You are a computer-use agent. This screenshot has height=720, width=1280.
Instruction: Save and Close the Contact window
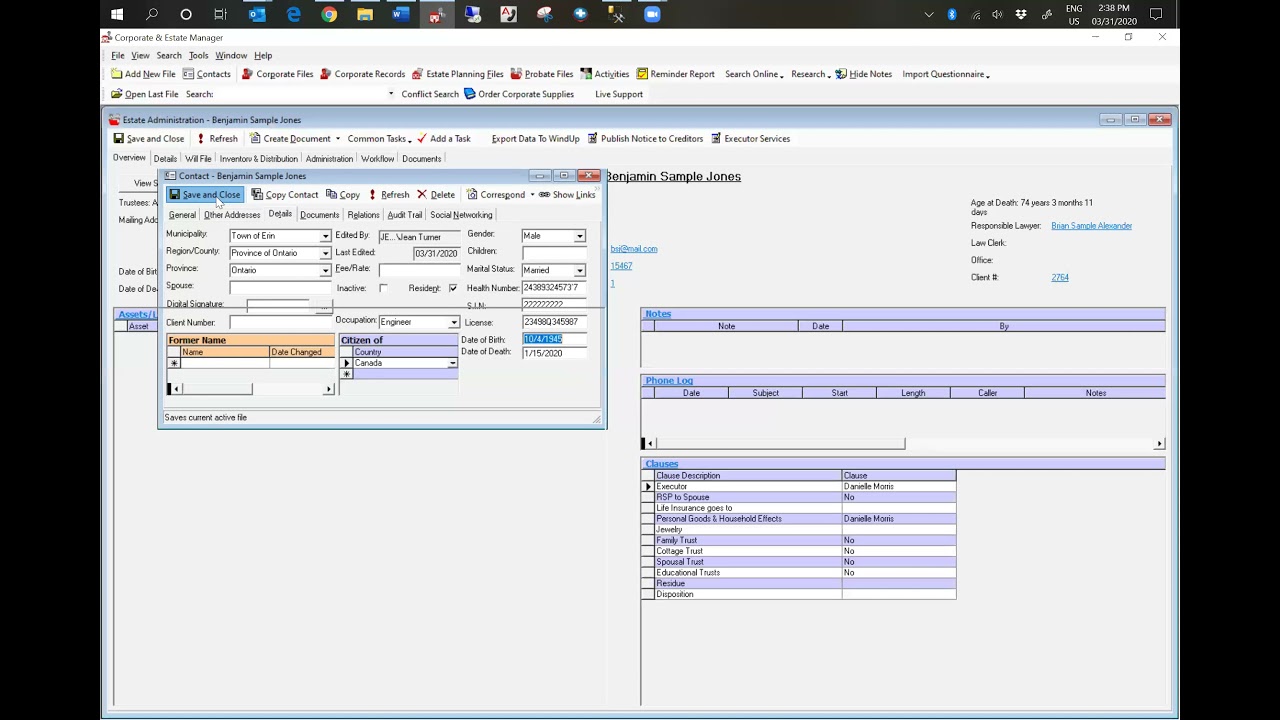pyautogui.click(x=204, y=195)
